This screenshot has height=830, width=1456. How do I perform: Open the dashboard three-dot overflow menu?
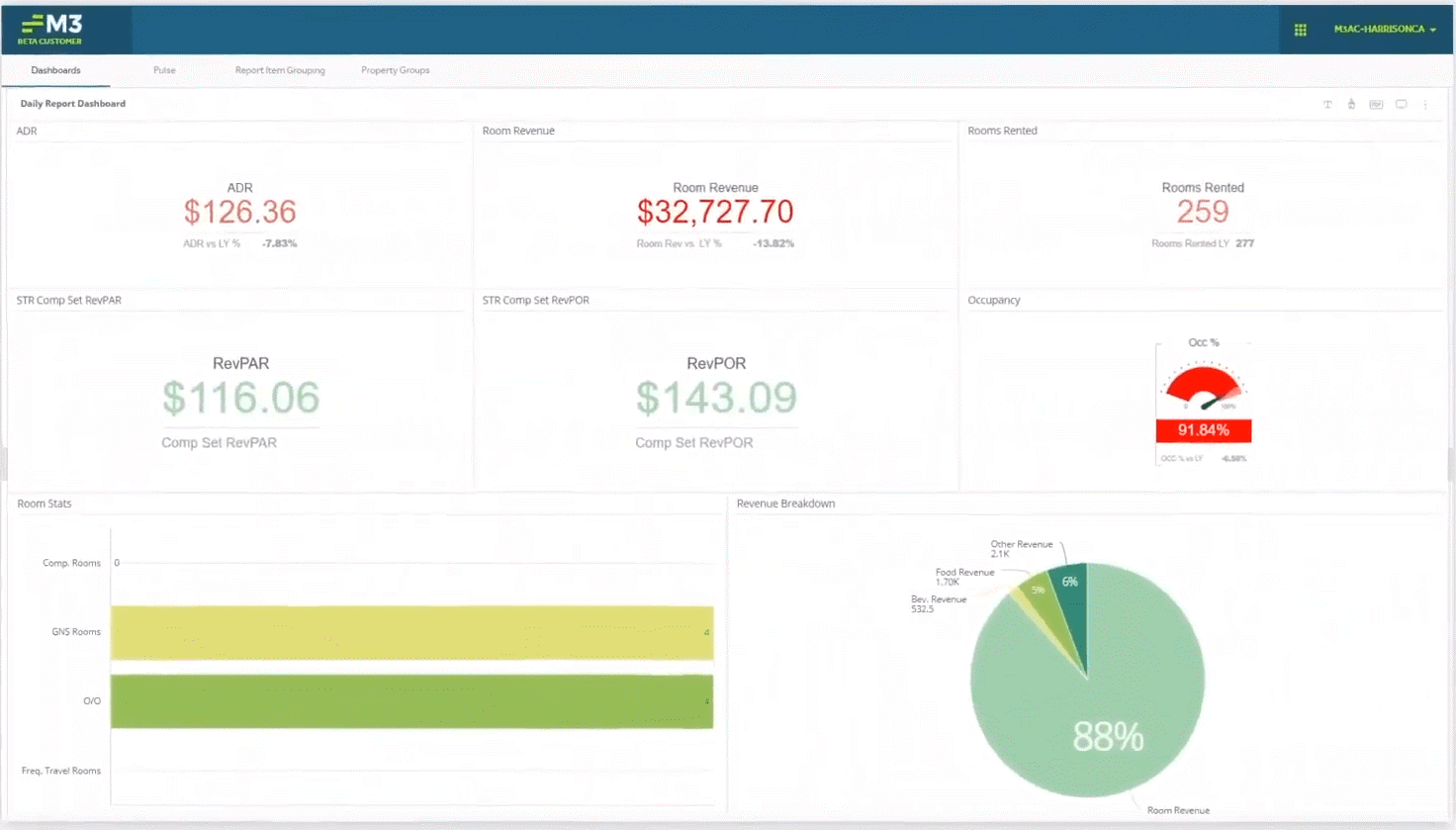coord(1425,104)
